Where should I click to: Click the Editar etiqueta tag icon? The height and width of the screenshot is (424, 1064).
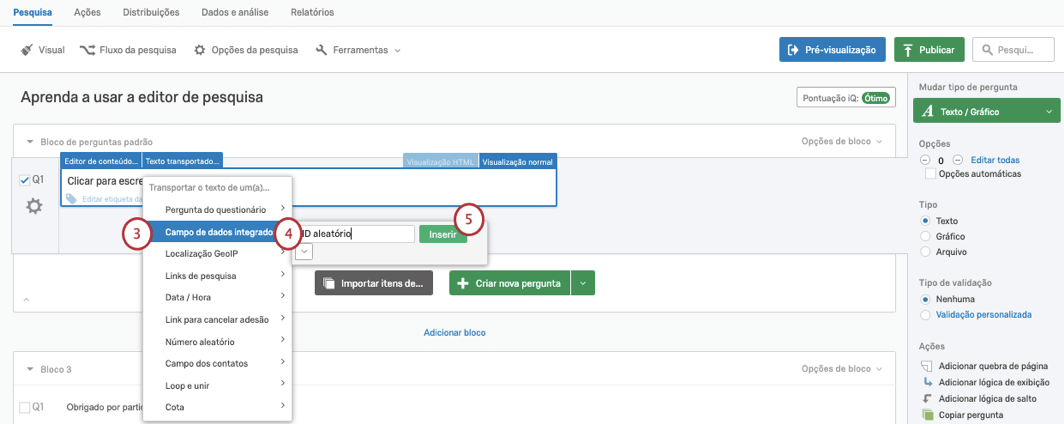click(x=72, y=199)
